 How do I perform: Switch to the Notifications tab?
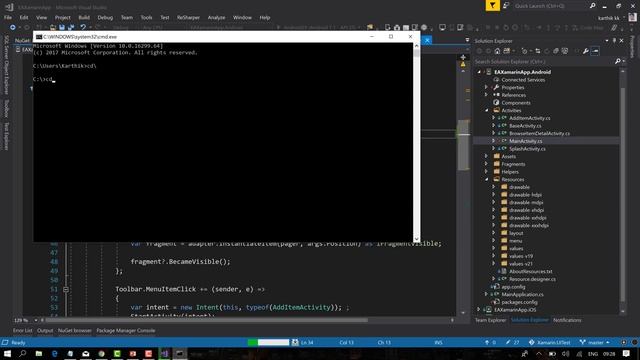(567, 320)
